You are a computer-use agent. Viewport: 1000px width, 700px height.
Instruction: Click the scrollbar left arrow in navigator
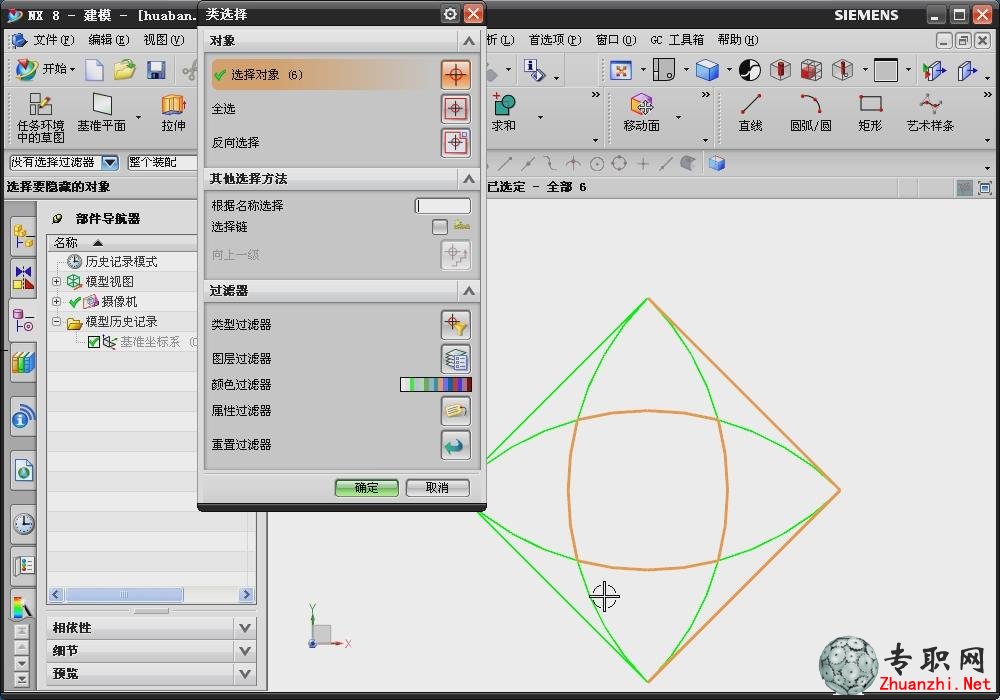56,595
